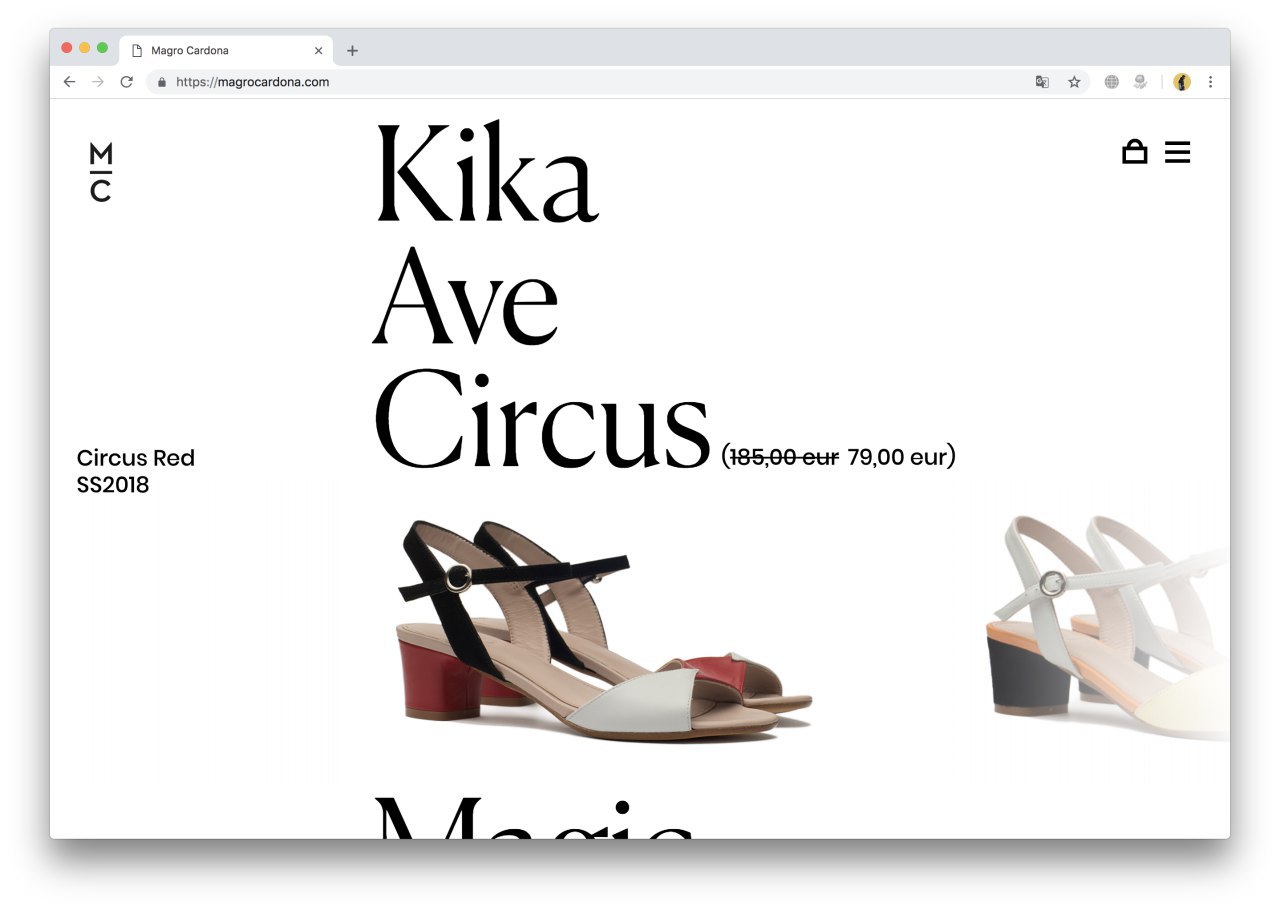This screenshot has height=910, width=1280.
Task: Click the globe extension icon
Action: [x=1111, y=82]
